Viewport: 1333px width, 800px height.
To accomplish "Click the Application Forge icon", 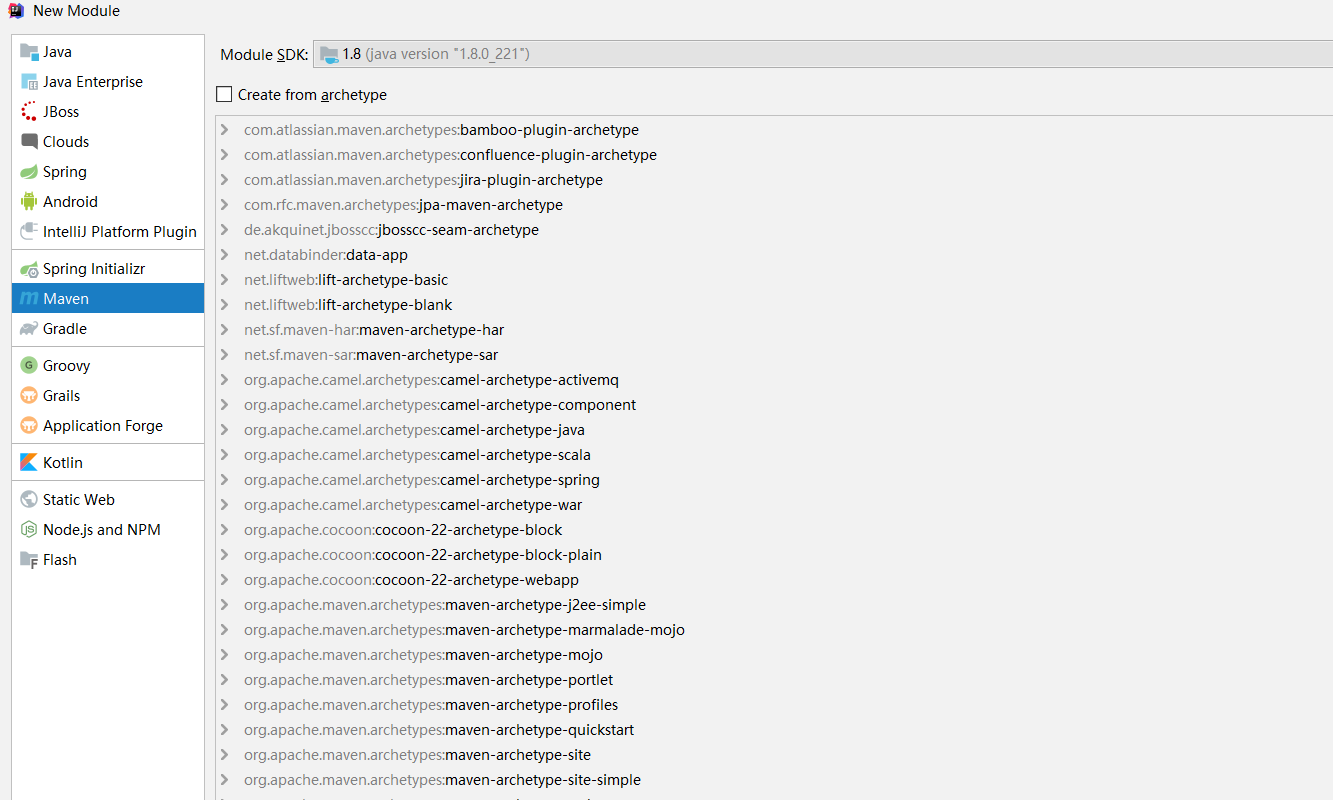I will (29, 426).
